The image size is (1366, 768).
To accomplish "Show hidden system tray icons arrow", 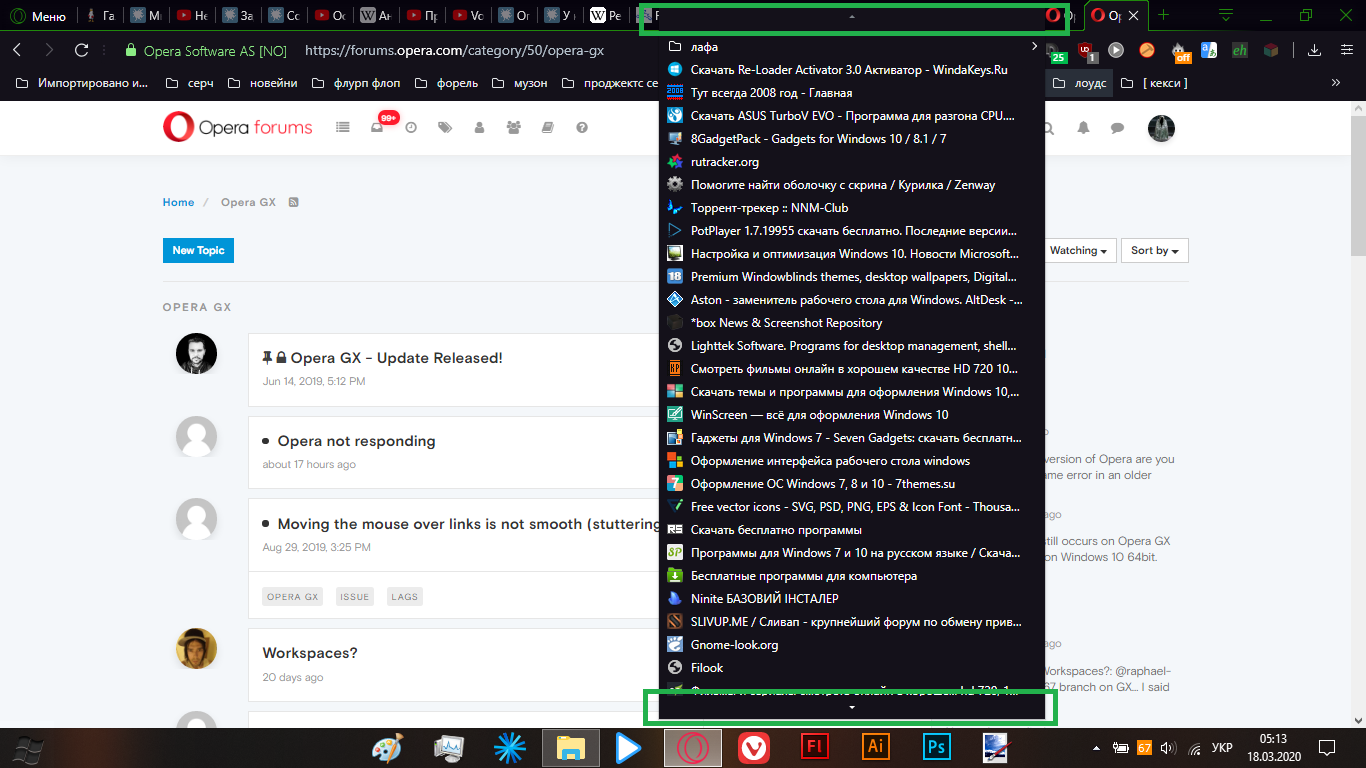I will (x=1097, y=747).
